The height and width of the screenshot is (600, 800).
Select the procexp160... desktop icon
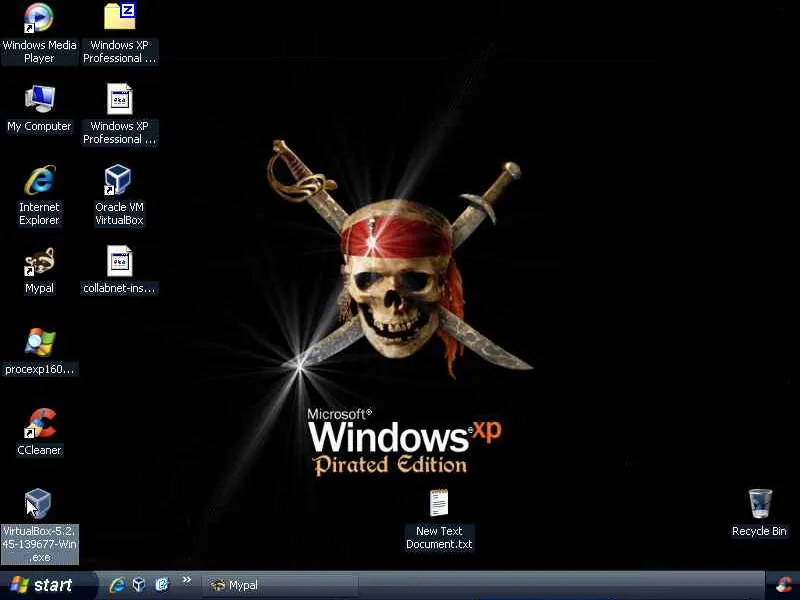coord(39,352)
